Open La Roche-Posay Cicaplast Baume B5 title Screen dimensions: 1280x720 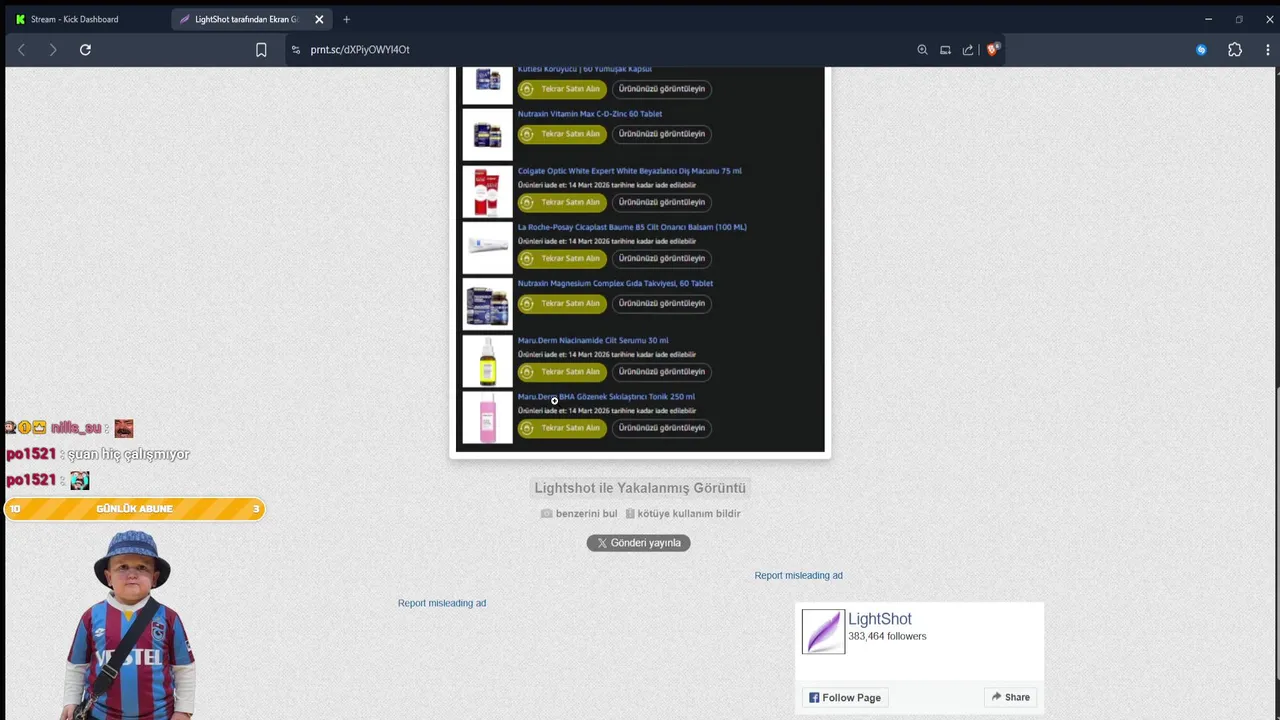click(x=632, y=227)
